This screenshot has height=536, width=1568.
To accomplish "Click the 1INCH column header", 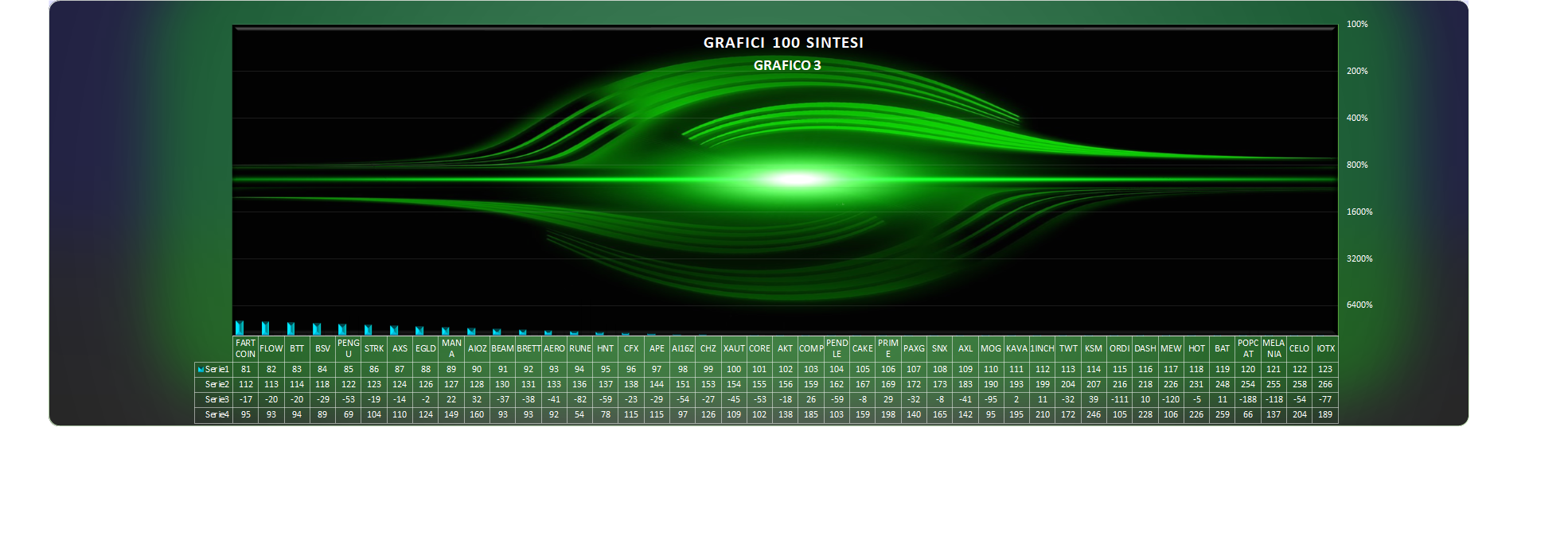I will coord(1042,349).
